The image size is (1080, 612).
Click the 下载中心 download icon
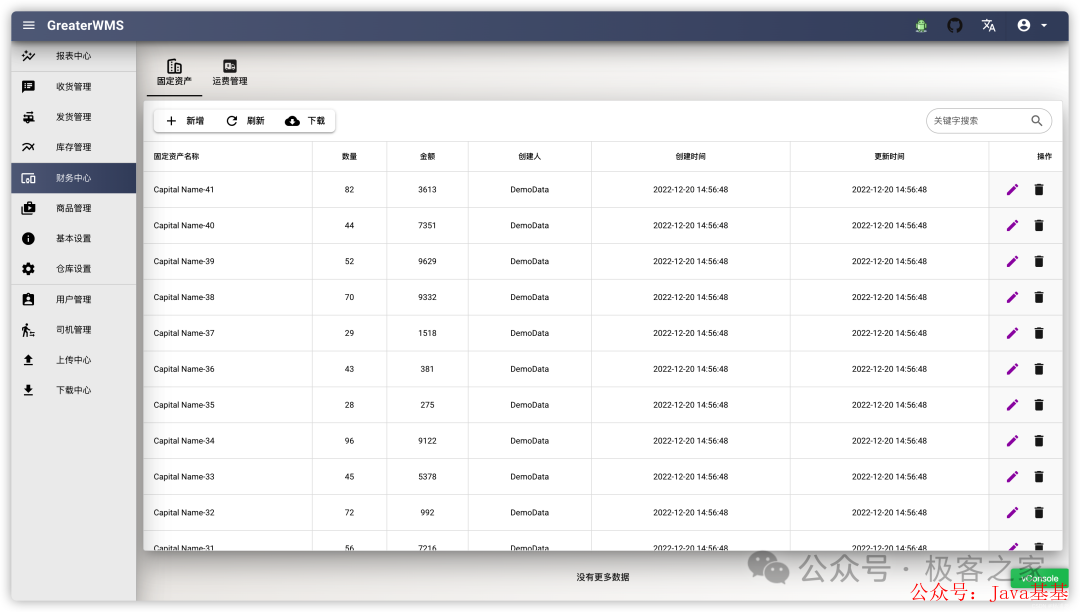pos(28,390)
